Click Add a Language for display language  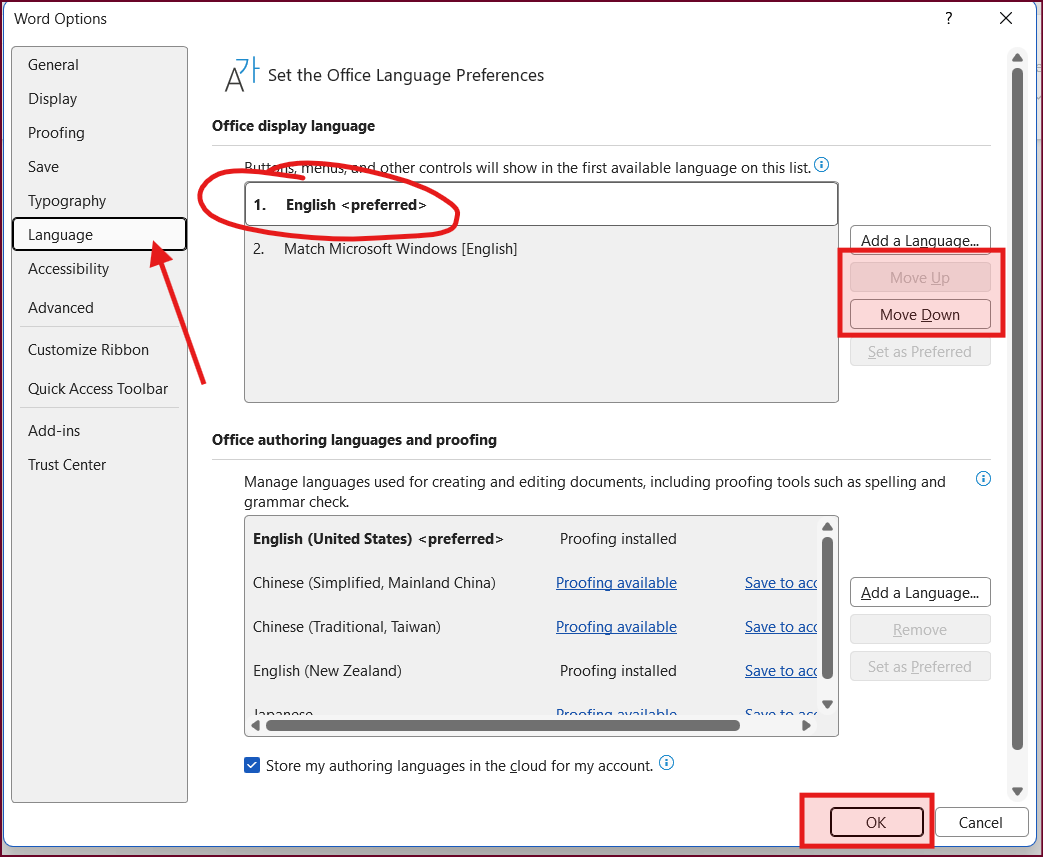920,240
